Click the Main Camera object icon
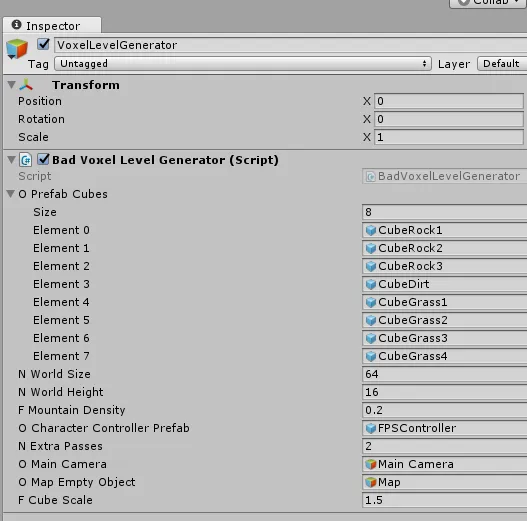This screenshot has width=527, height=521. (371, 464)
